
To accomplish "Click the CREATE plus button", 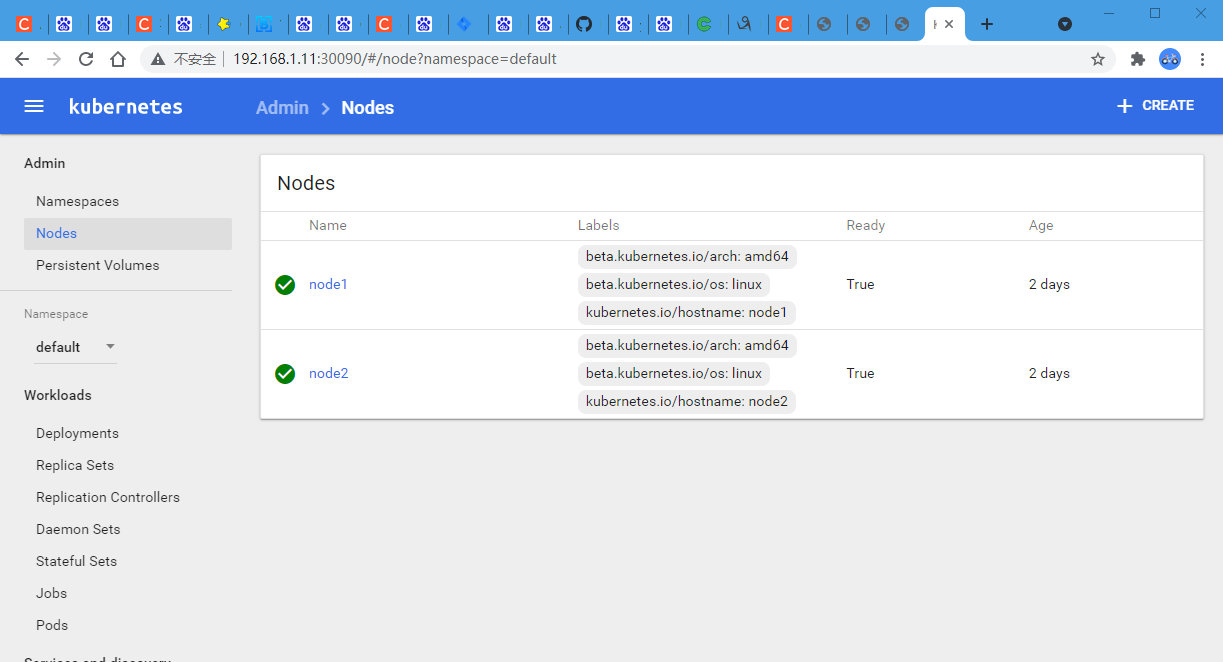I will coord(1155,105).
